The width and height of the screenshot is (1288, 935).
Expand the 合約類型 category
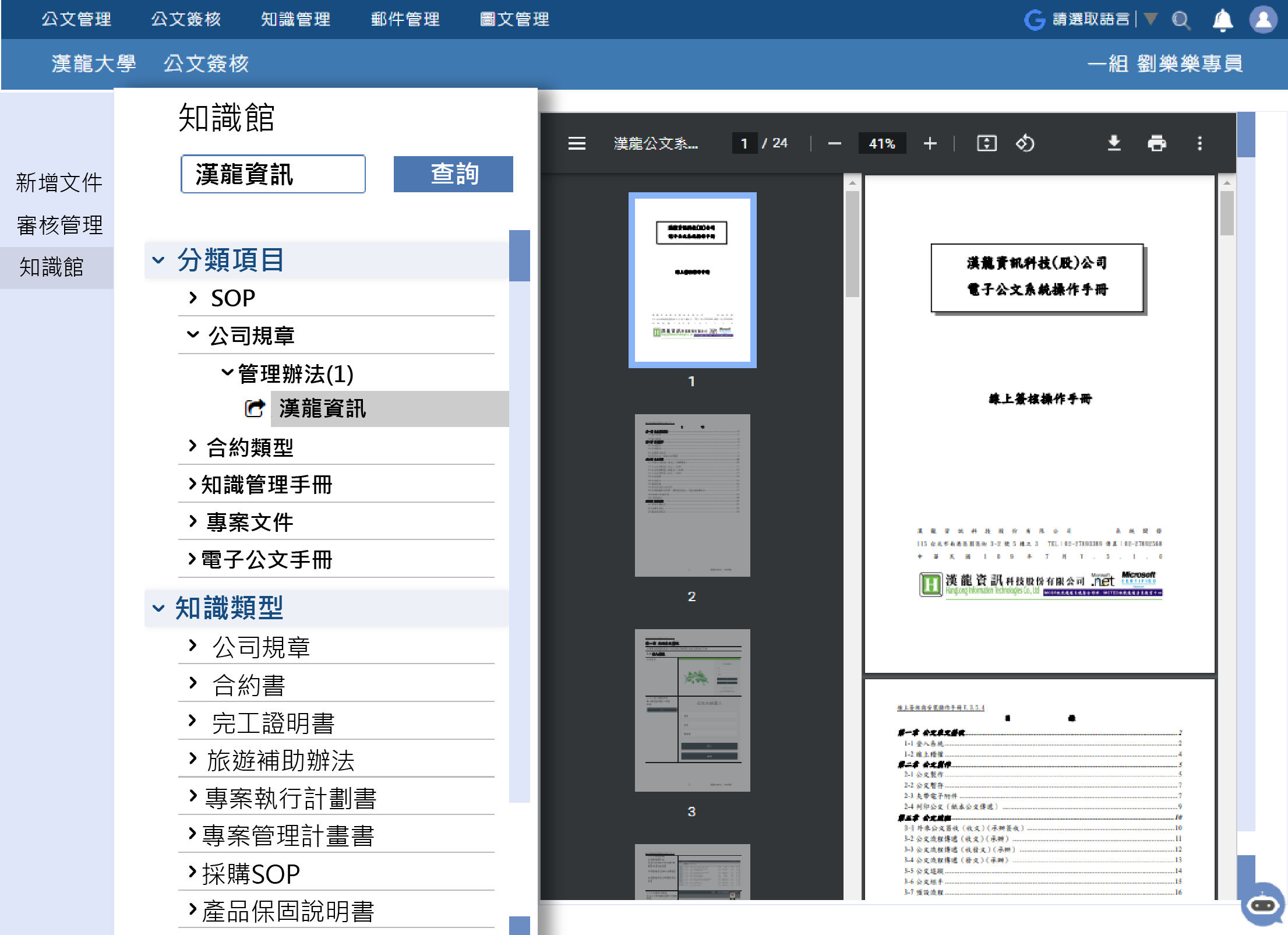193,446
